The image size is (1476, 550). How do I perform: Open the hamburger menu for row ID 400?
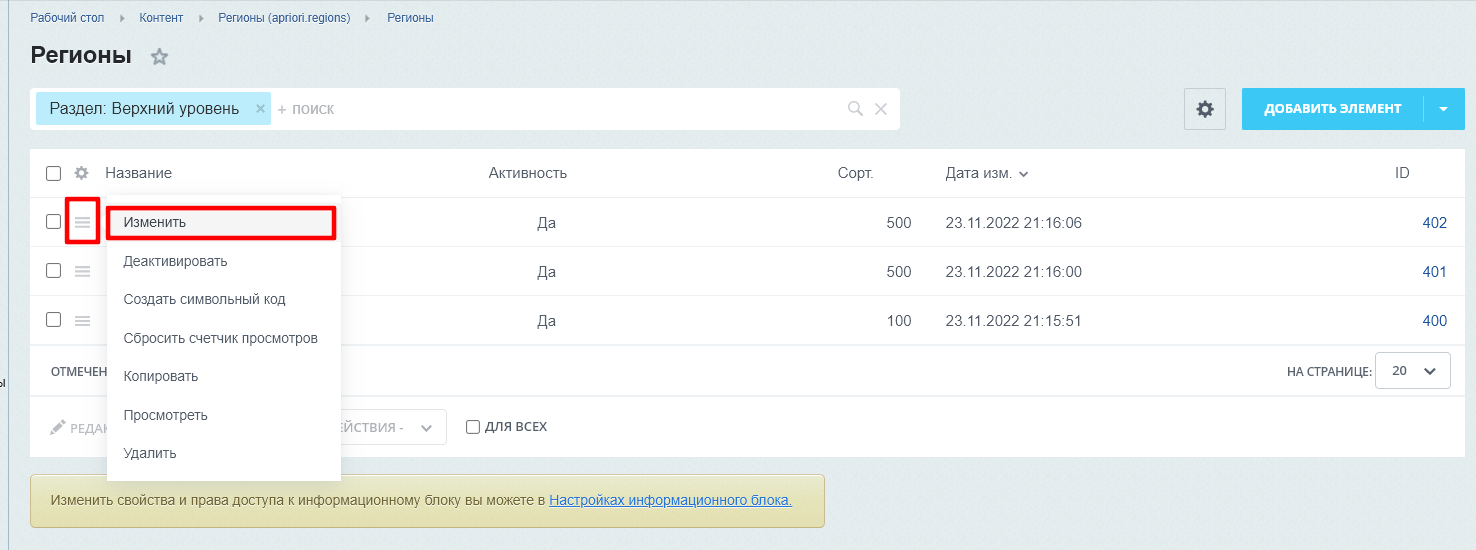click(x=82, y=321)
